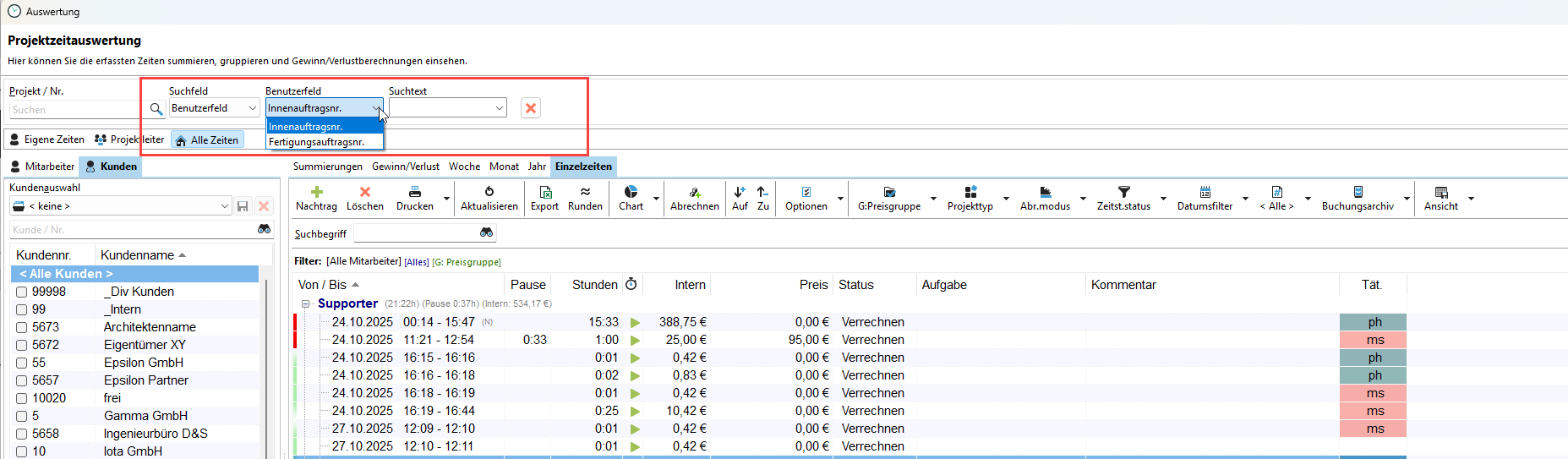Viewport: 1568px width, 459px height.
Task: Check the box for customer 99998
Action: point(22,292)
